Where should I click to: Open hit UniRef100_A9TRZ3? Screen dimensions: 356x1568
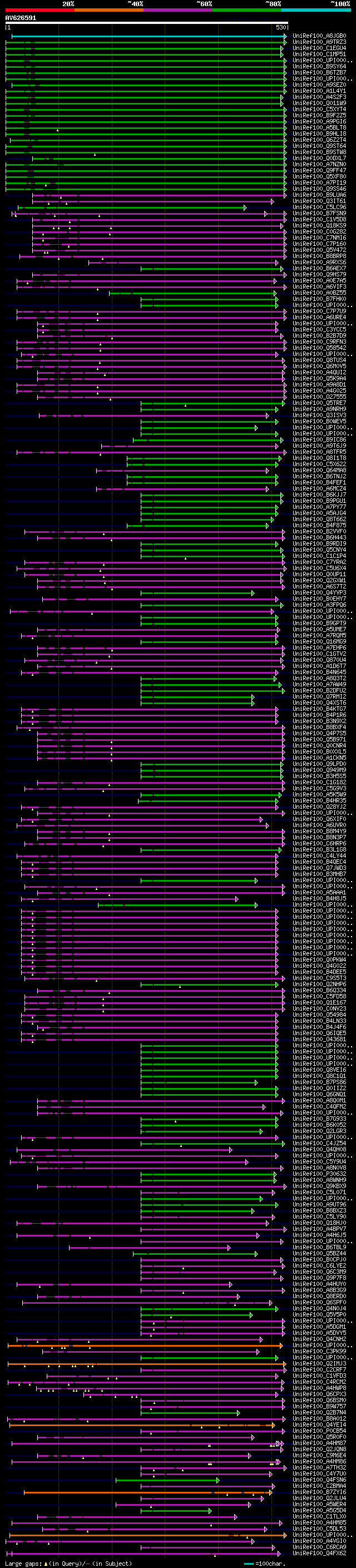pyautogui.click(x=319, y=42)
